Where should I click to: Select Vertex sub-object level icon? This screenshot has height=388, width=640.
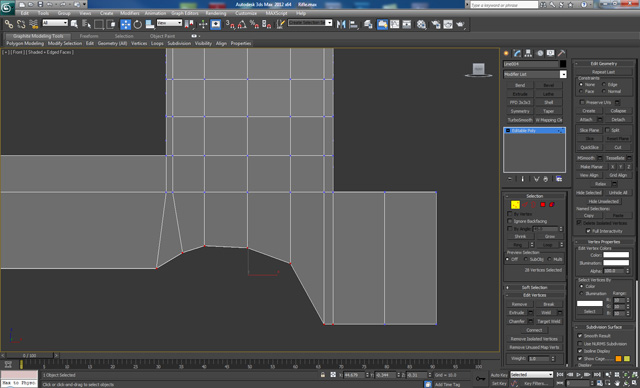pyautogui.click(x=515, y=205)
